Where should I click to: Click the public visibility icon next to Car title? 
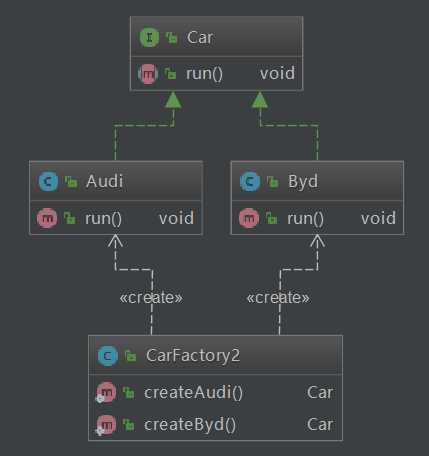172,38
